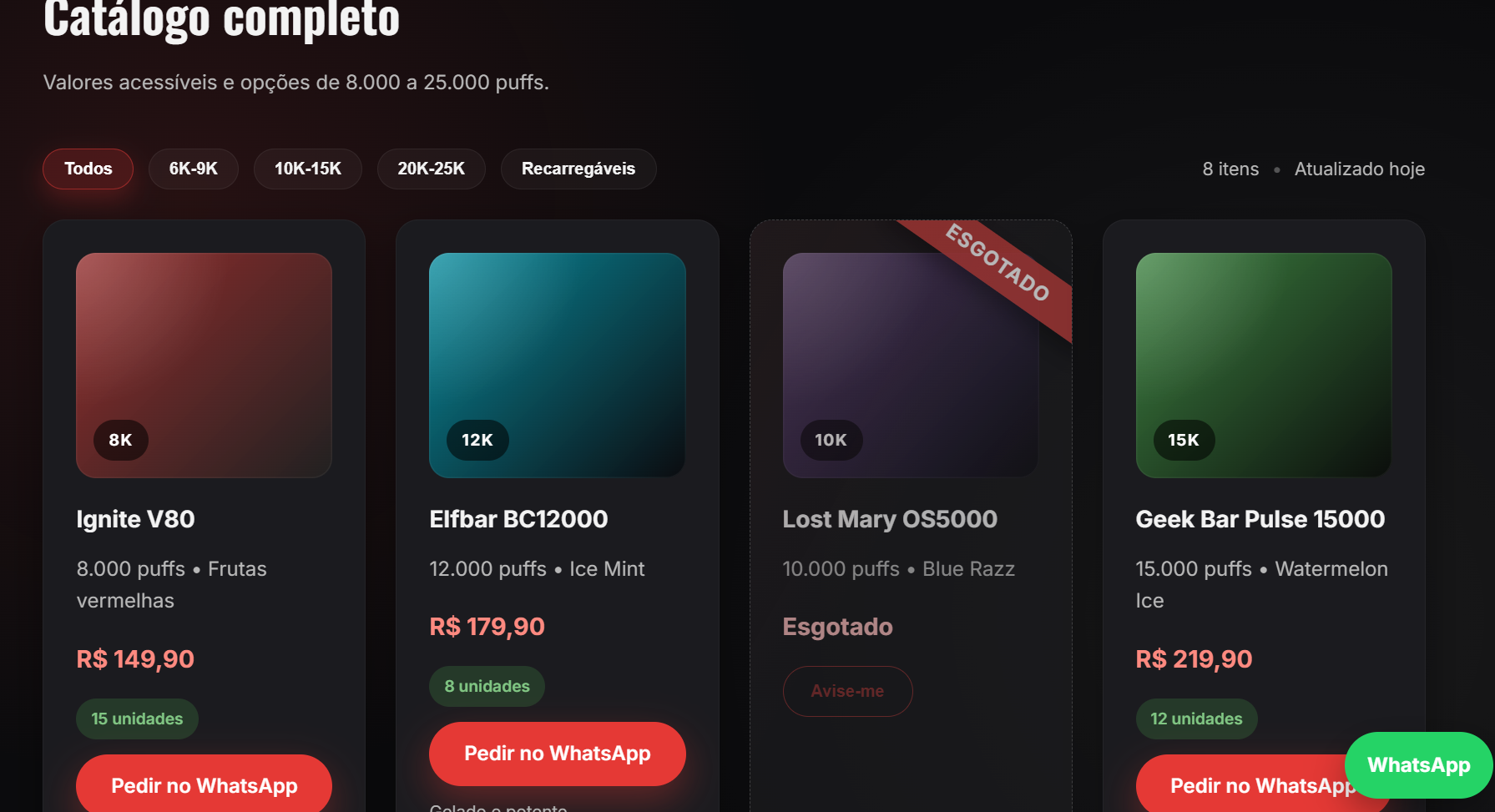Screen dimensions: 1495x812
Task: Order Ignite V80 via WhatsApp
Action: pyautogui.click(x=204, y=785)
